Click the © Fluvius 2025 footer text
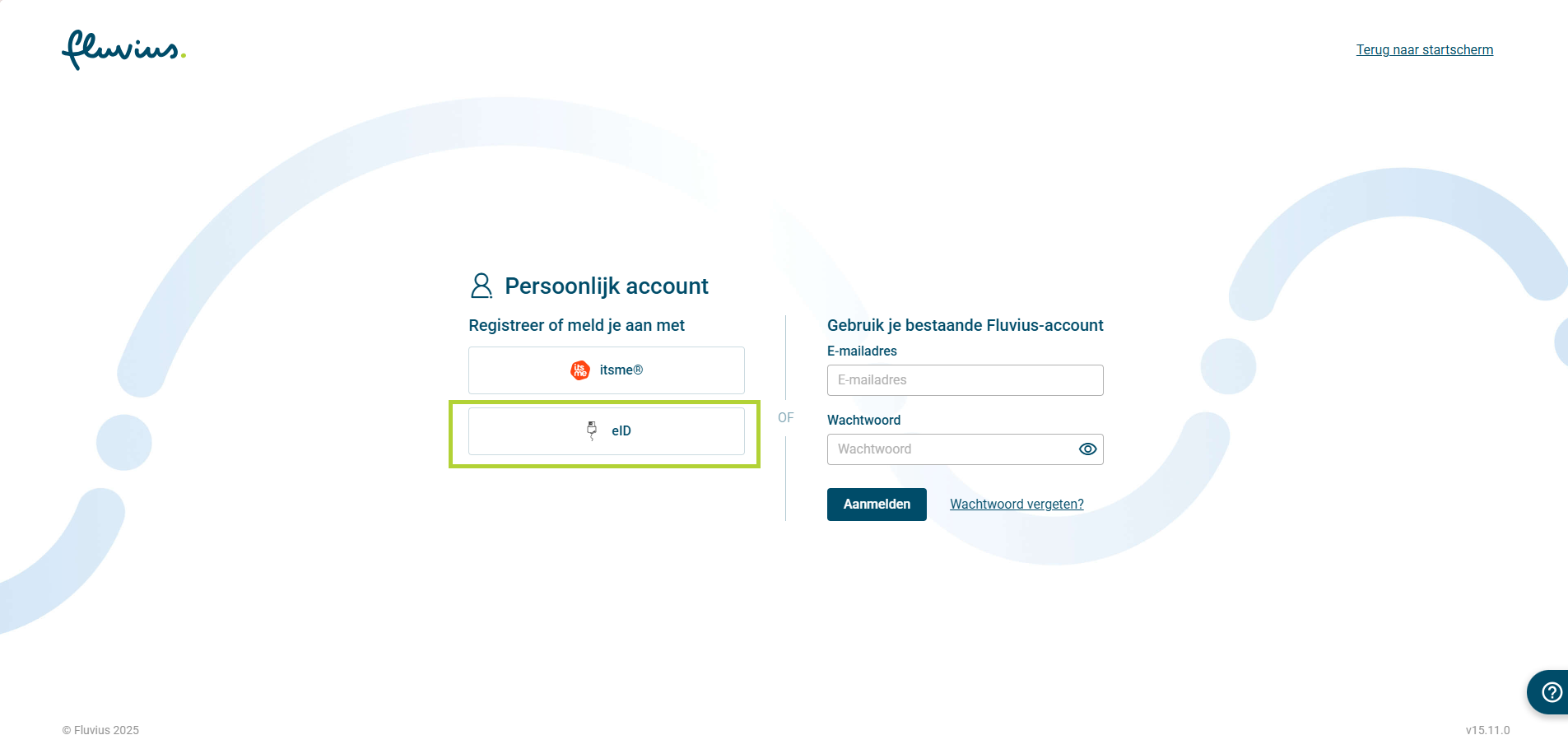The image size is (1568, 749). [100, 730]
